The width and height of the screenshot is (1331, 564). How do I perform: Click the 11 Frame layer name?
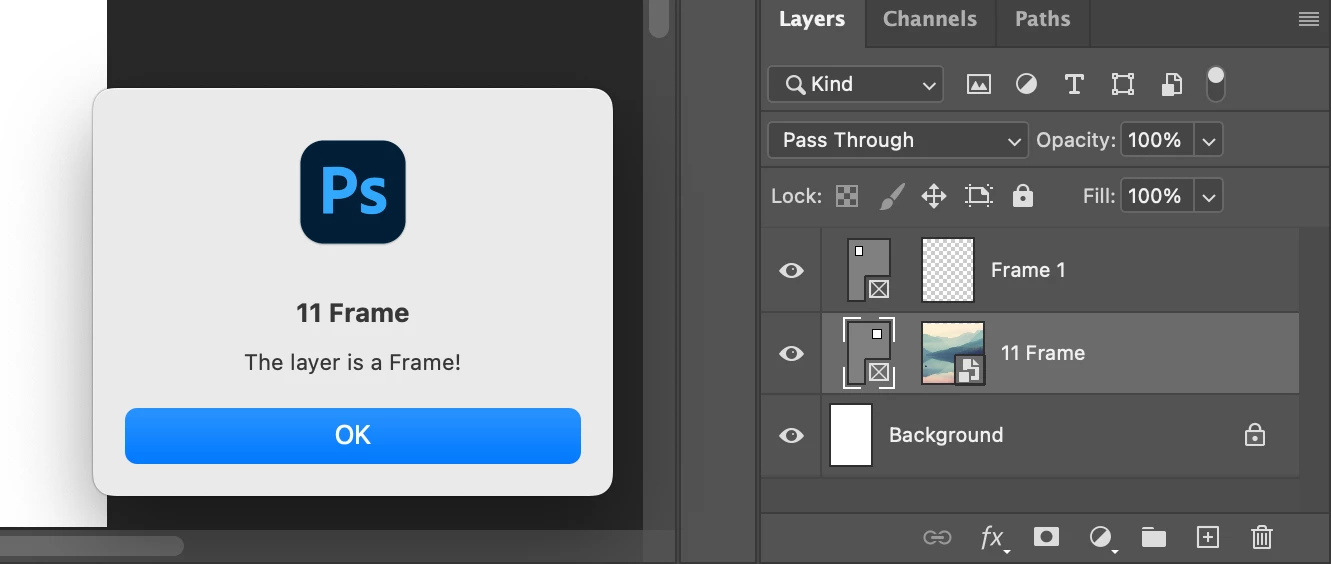pyautogui.click(x=1043, y=353)
